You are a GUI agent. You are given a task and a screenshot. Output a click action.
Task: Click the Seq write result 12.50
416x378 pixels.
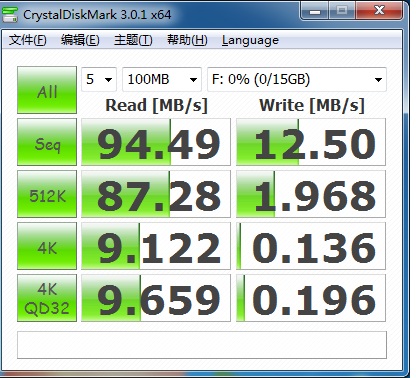311,142
